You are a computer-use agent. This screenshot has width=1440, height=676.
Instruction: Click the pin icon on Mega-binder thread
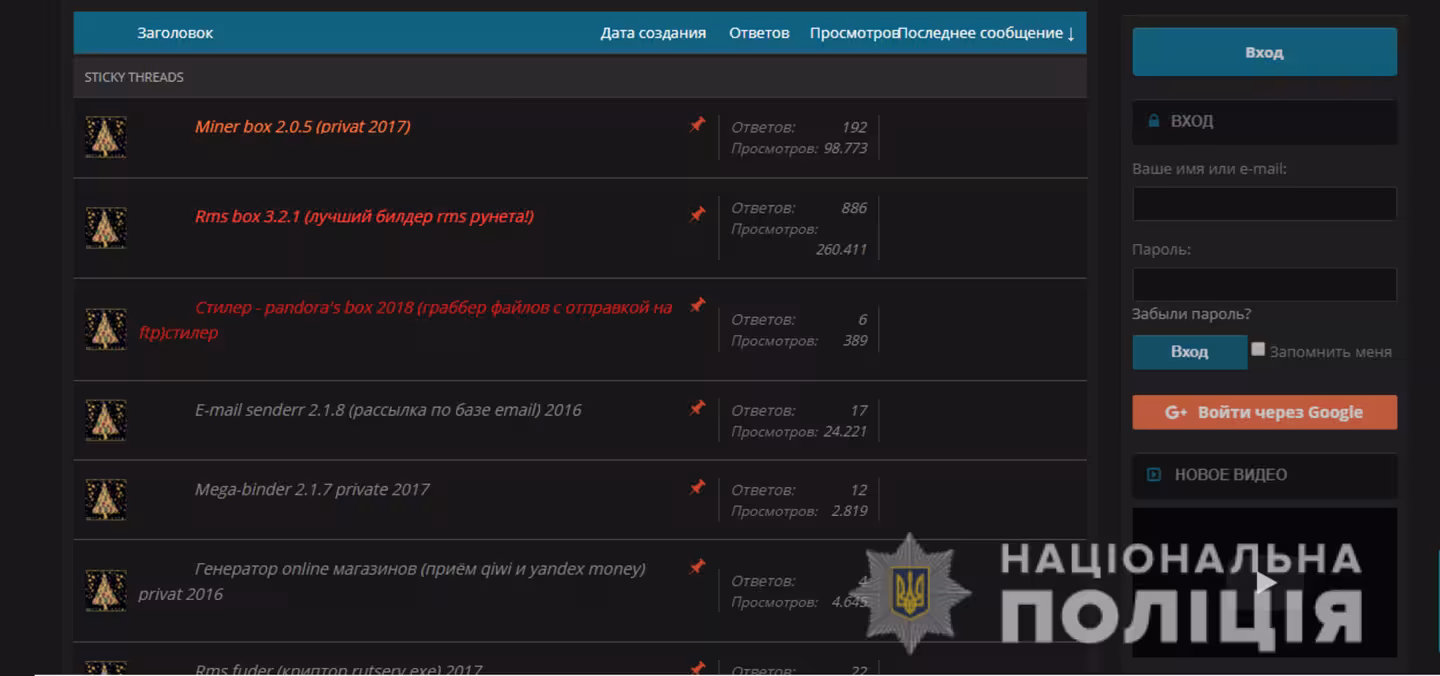point(697,487)
